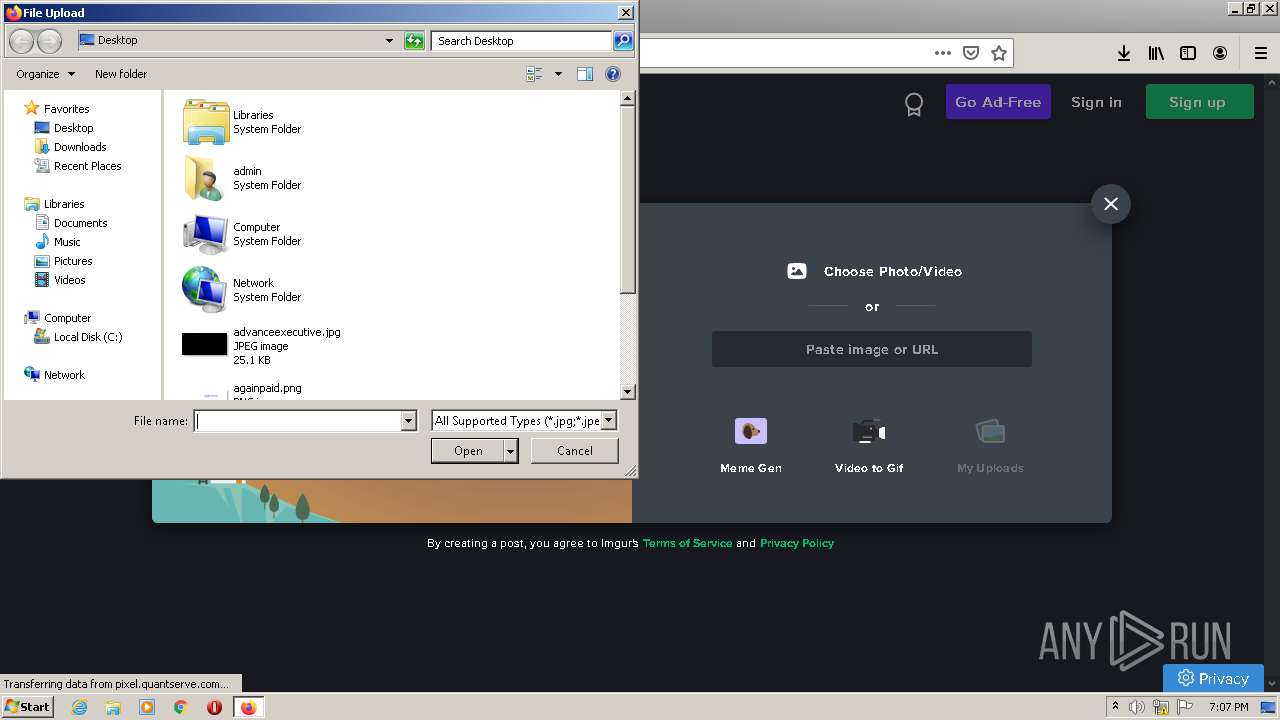Open Firefox account icon

pyautogui.click(x=1220, y=53)
